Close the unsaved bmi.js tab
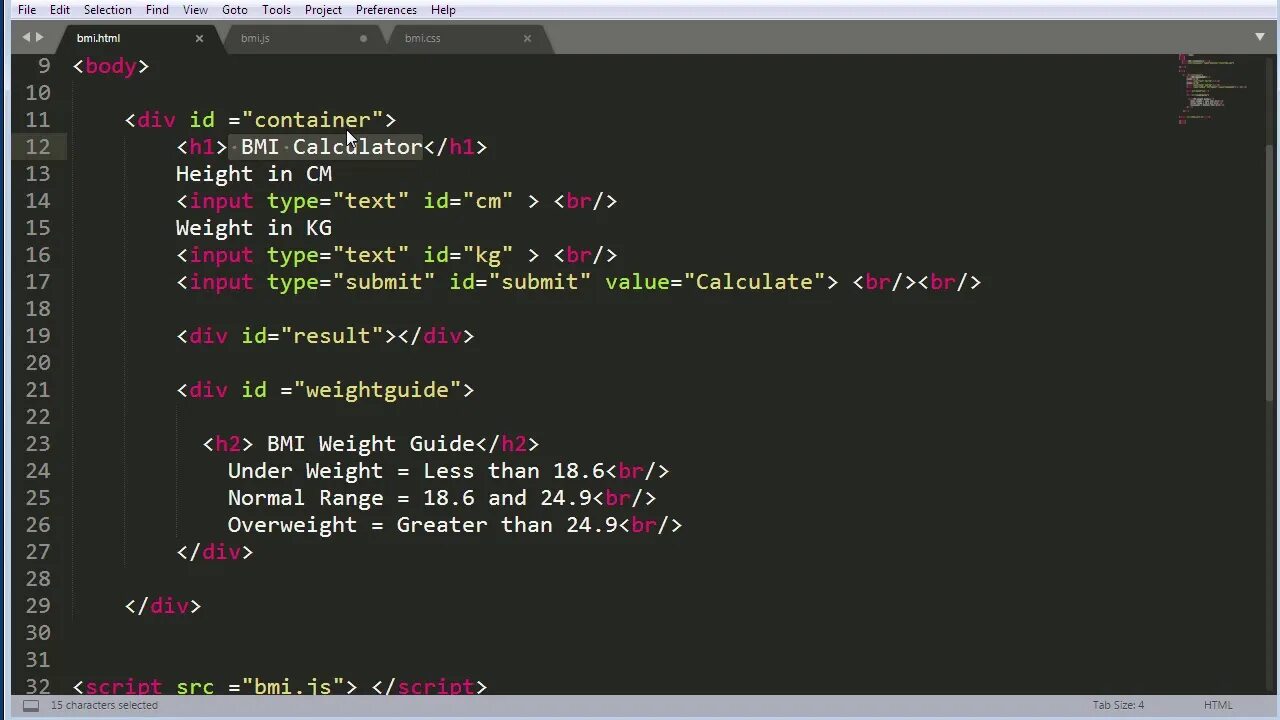 (x=363, y=38)
